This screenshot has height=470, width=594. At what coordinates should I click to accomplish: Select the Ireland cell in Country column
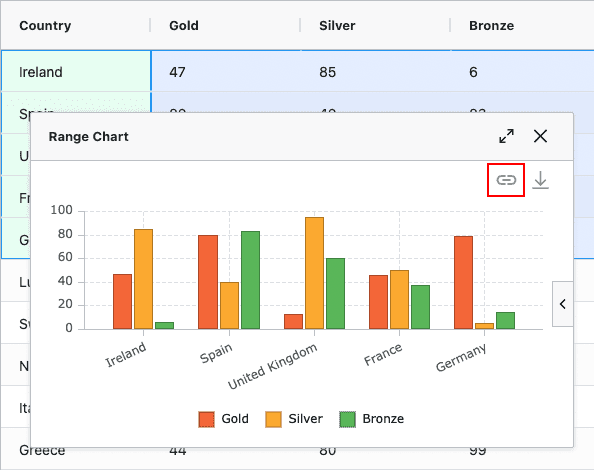tap(76, 71)
